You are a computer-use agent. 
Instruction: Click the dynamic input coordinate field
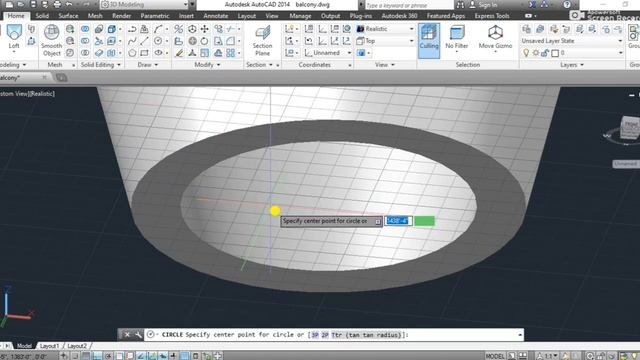[398, 221]
